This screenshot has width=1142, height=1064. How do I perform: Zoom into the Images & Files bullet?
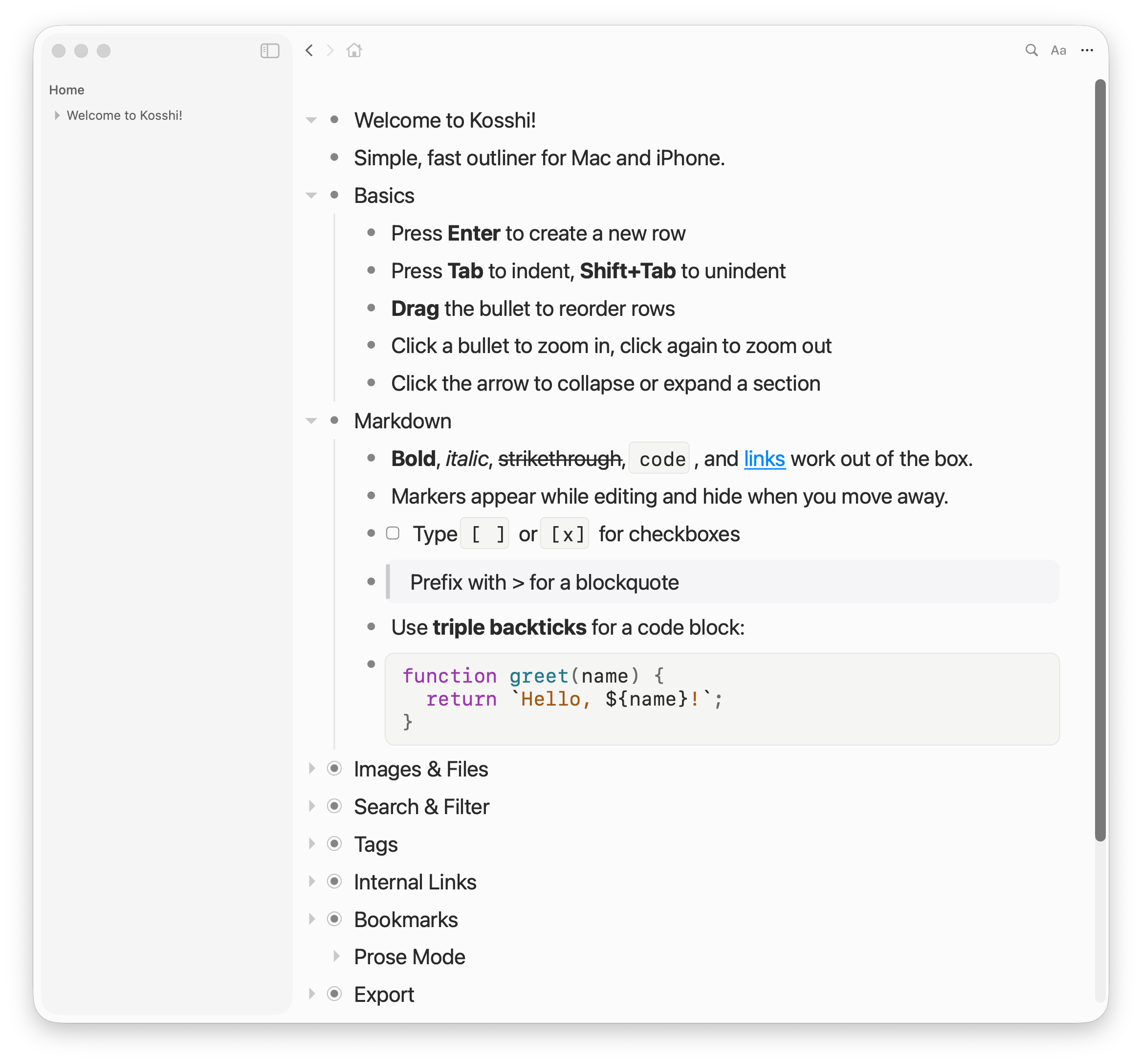click(x=334, y=769)
